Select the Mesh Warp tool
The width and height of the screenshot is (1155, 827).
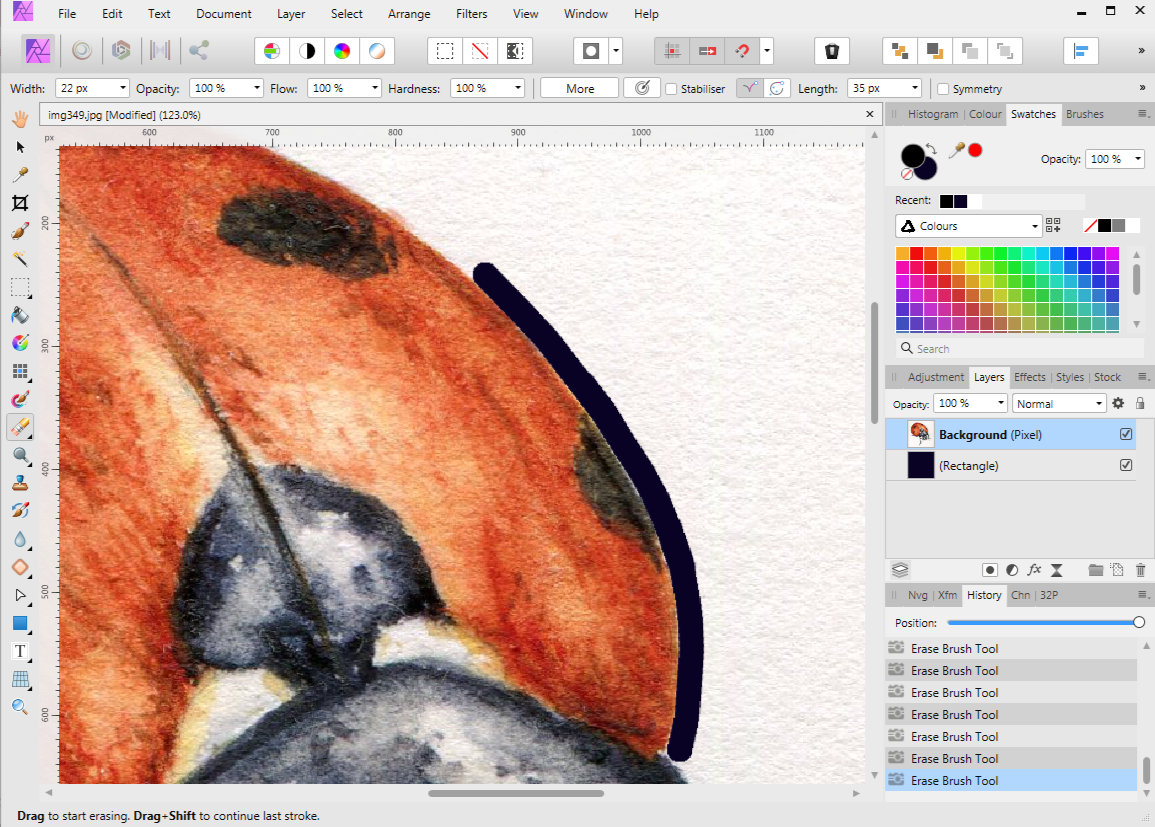tap(20, 679)
